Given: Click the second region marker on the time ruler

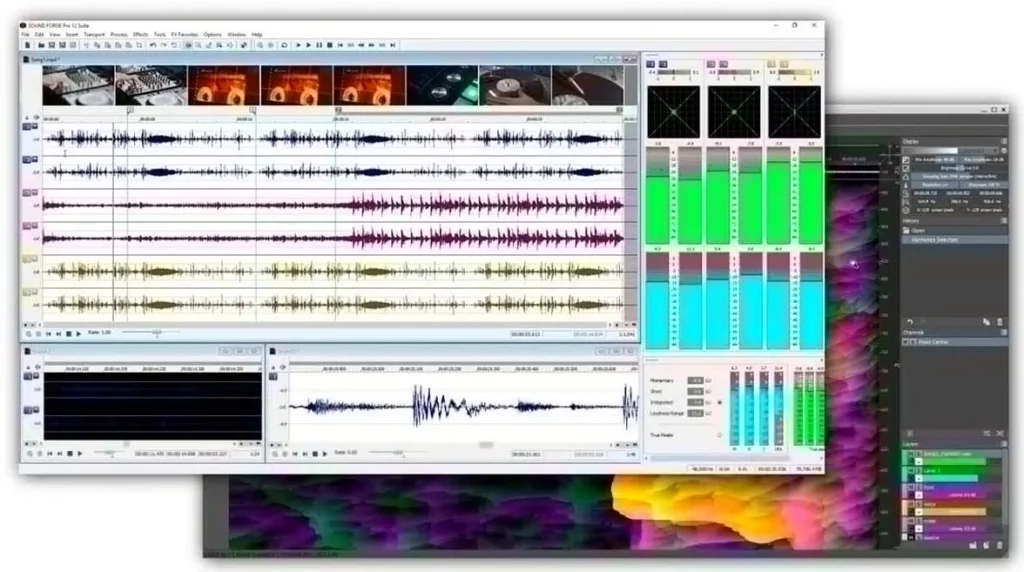Looking at the screenshot, I should click(253, 110).
